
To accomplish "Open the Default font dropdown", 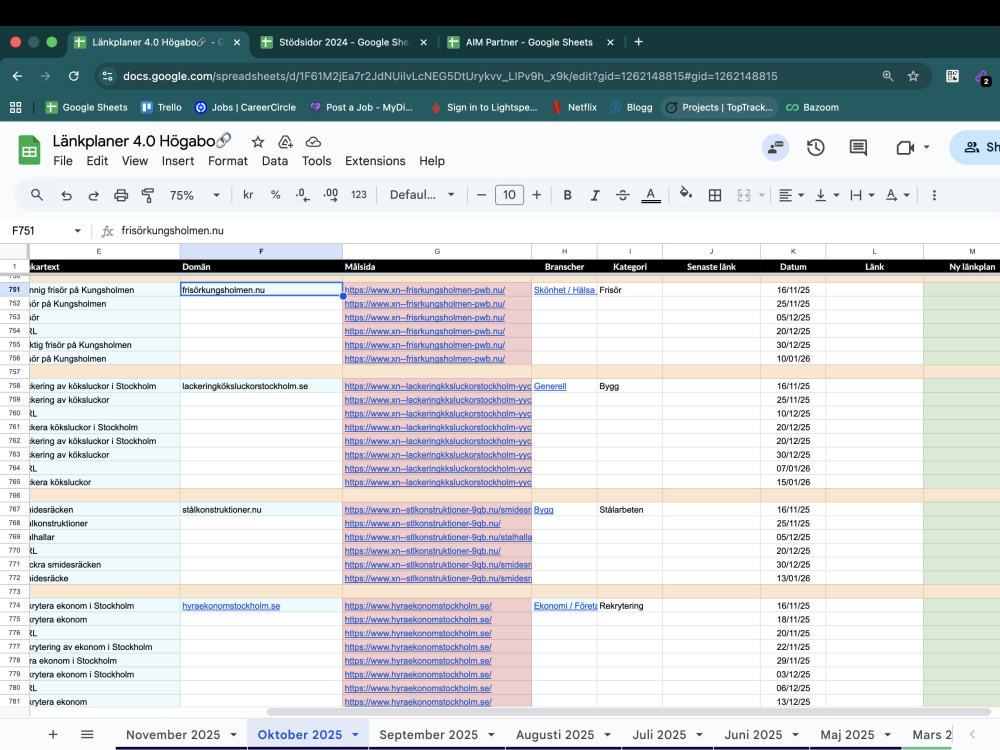I will tap(422, 195).
